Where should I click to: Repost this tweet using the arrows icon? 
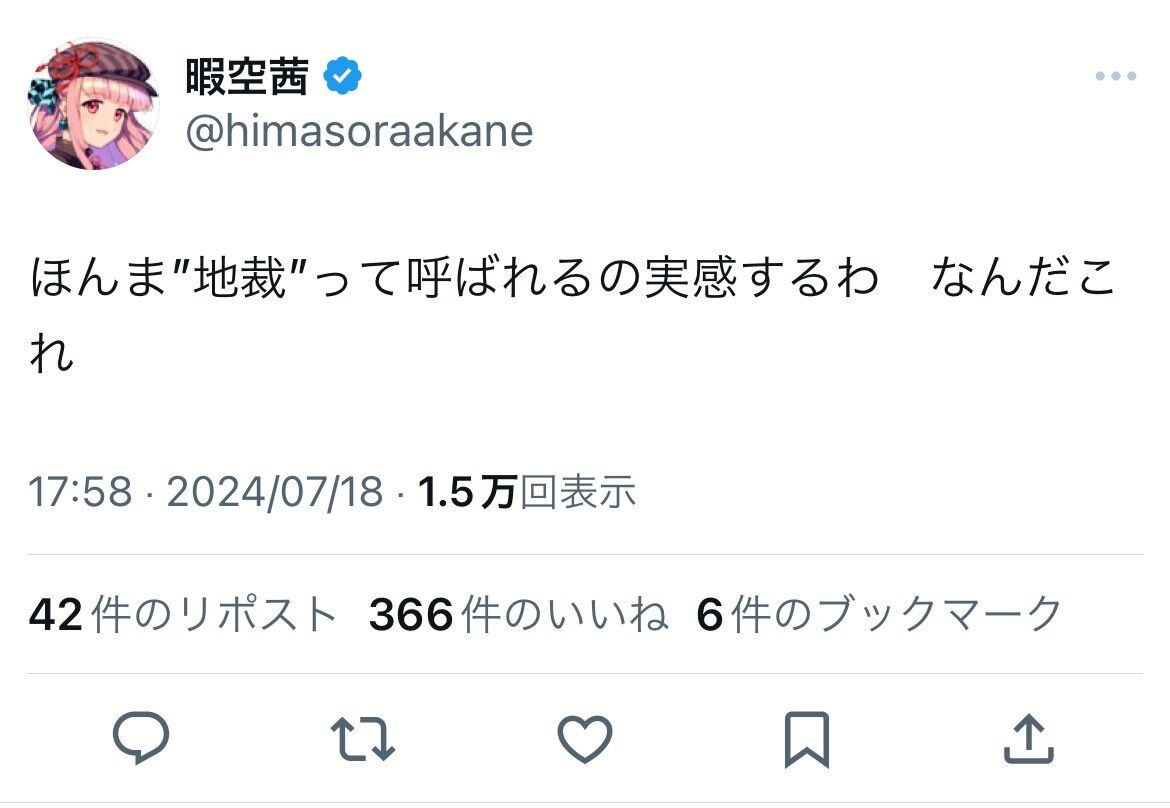click(x=362, y=739)
